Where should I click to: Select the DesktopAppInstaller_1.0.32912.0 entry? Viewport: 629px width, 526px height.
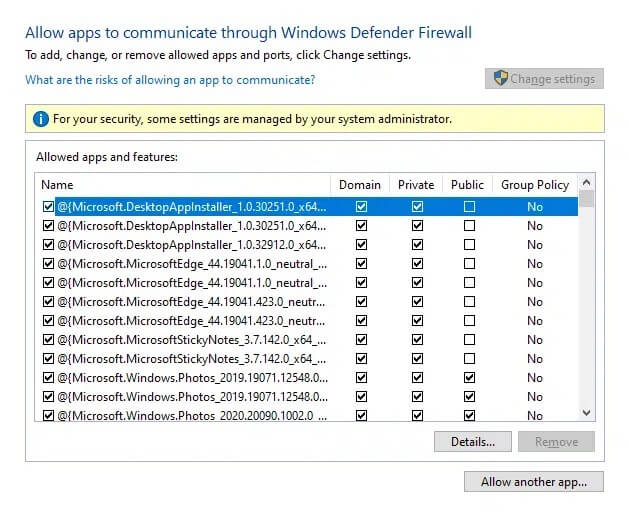[x=192, y=245]
